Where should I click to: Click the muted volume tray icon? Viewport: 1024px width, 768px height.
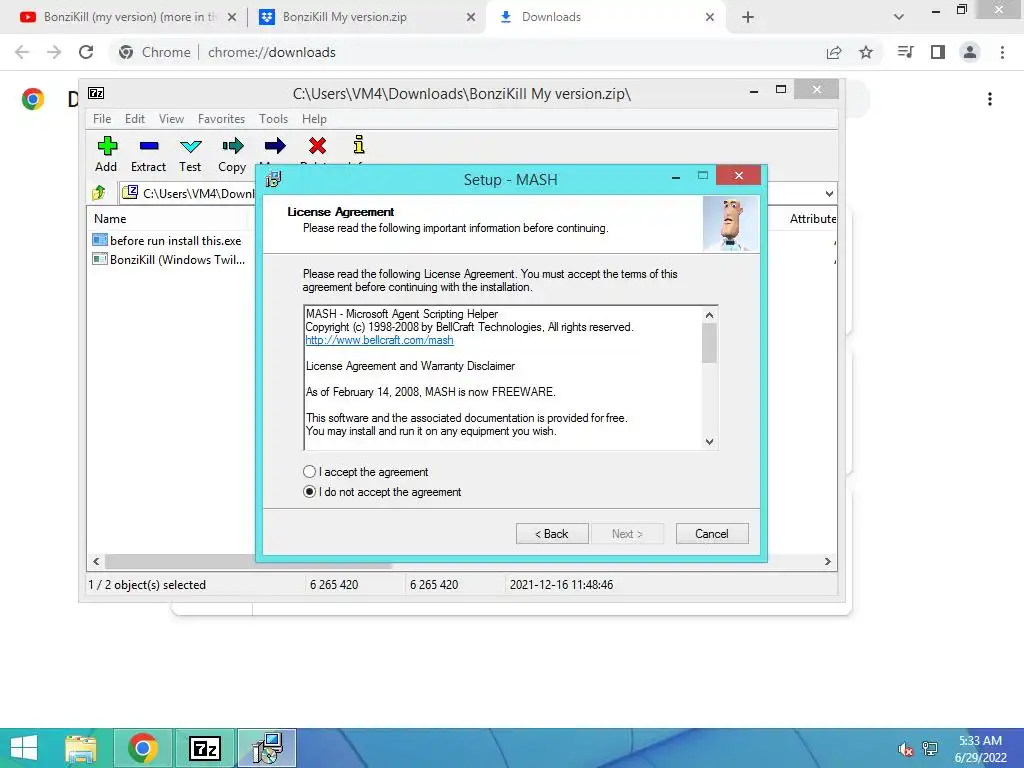[x=905, y=749]
